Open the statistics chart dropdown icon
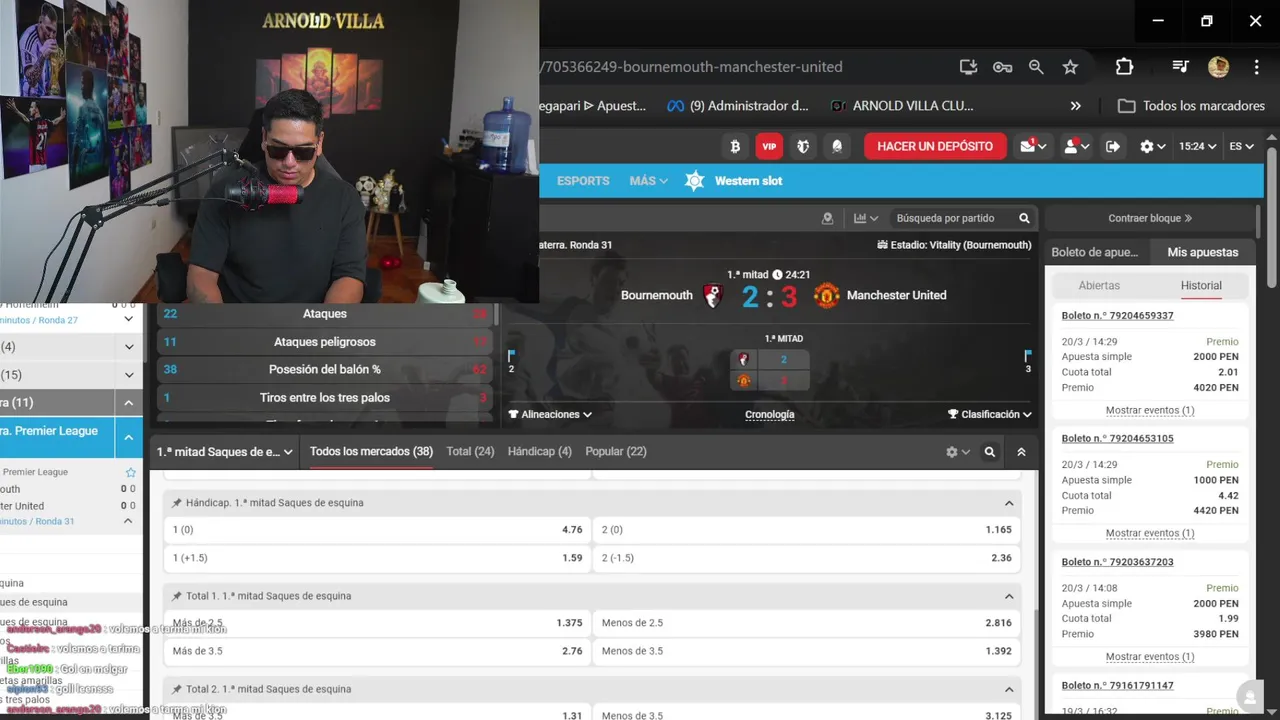Viewport: 1280px width, 720px height. (865, 218)
